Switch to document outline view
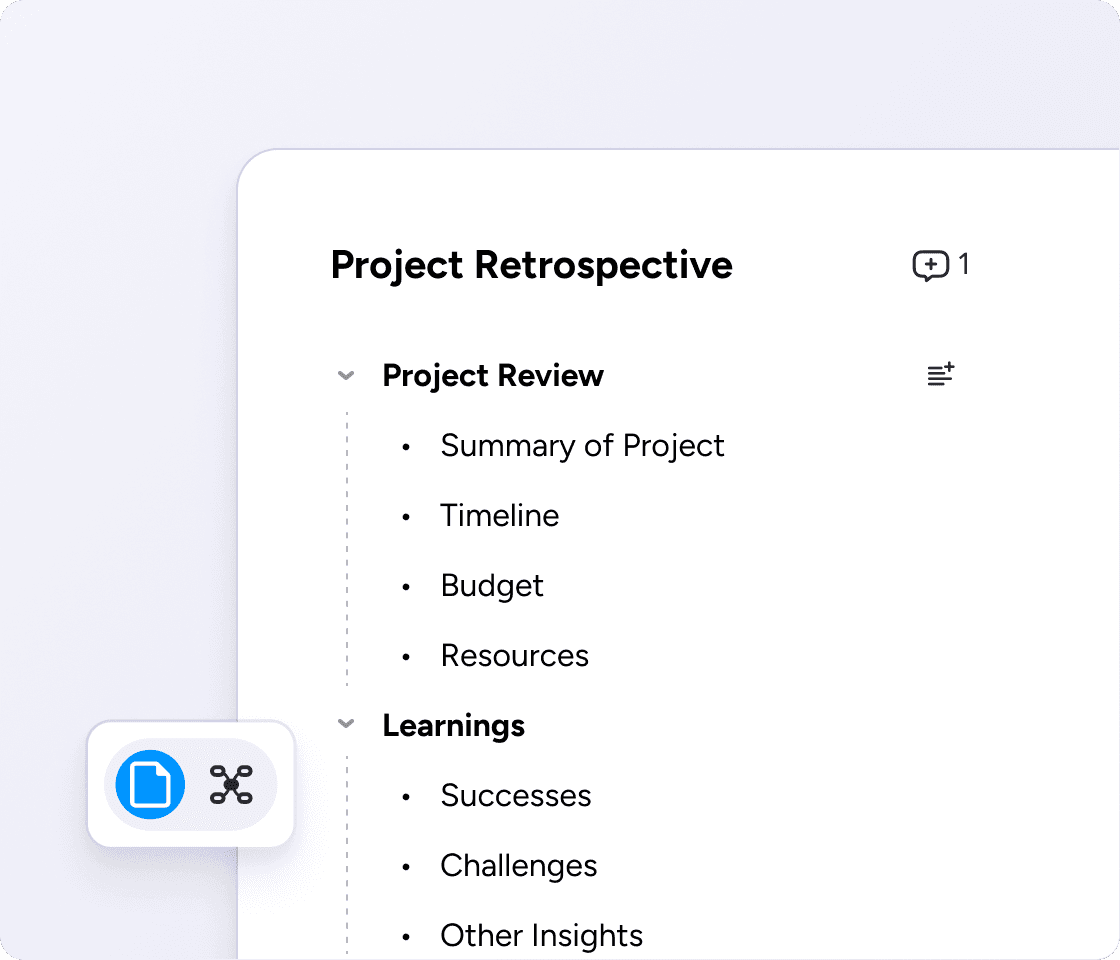This screenshot has height=960, width=1120. pos(151,784)
